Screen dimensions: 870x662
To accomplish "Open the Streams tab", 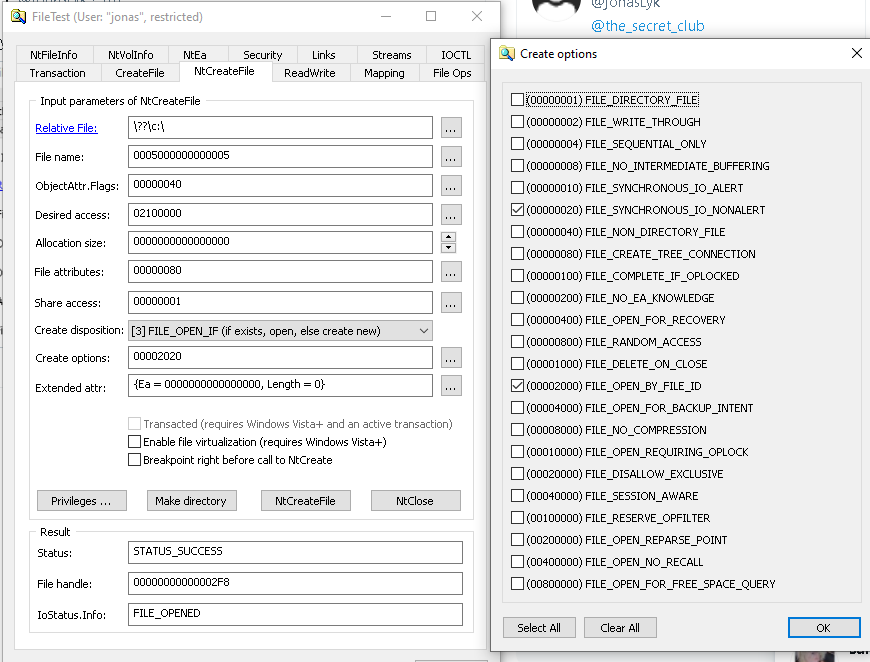I will (x=392, y=54).
